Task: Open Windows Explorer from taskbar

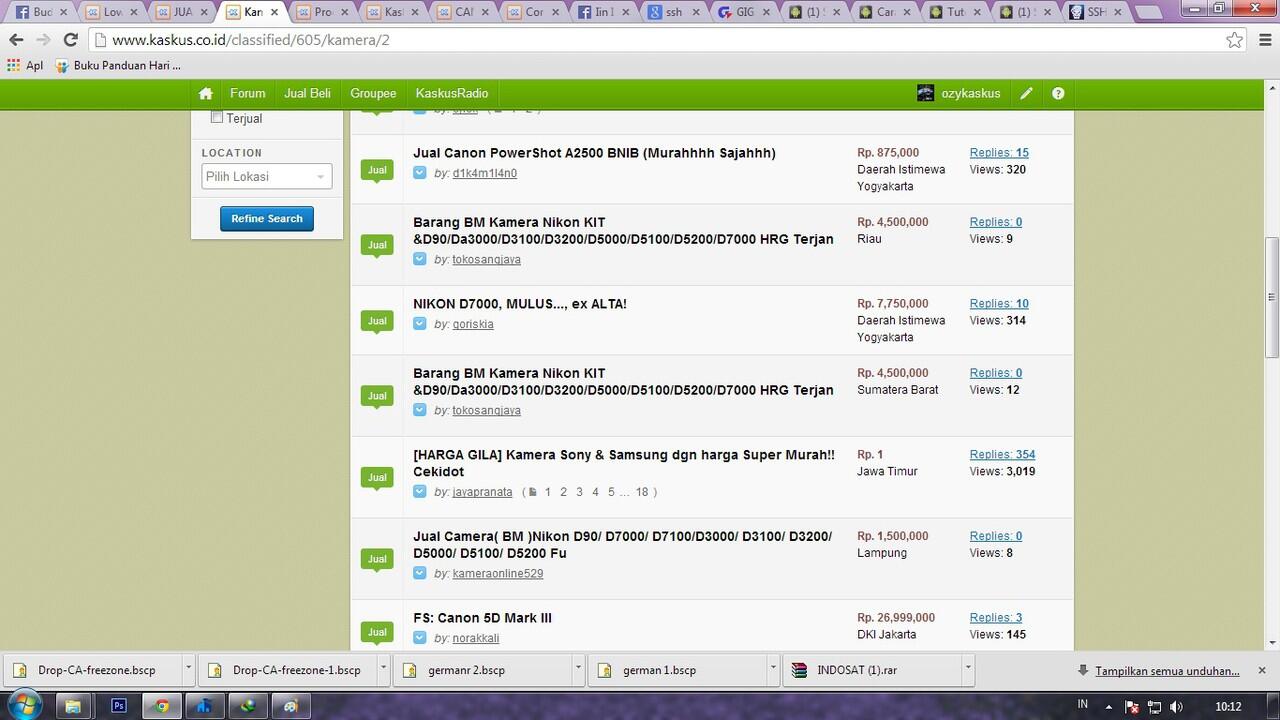Action: 73,705
